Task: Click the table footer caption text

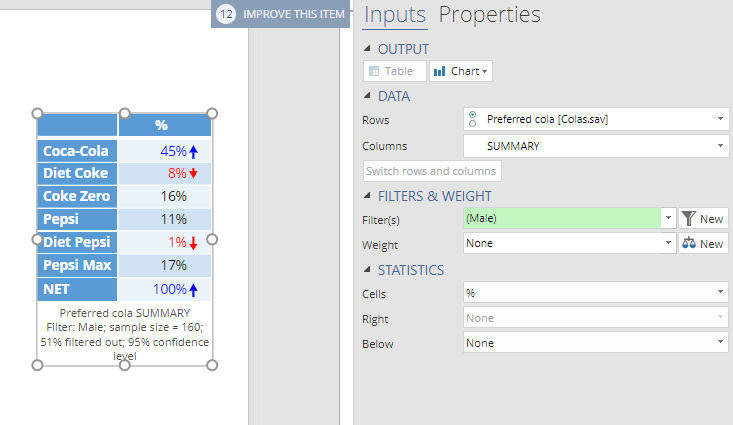Action: tap(124, 334)
